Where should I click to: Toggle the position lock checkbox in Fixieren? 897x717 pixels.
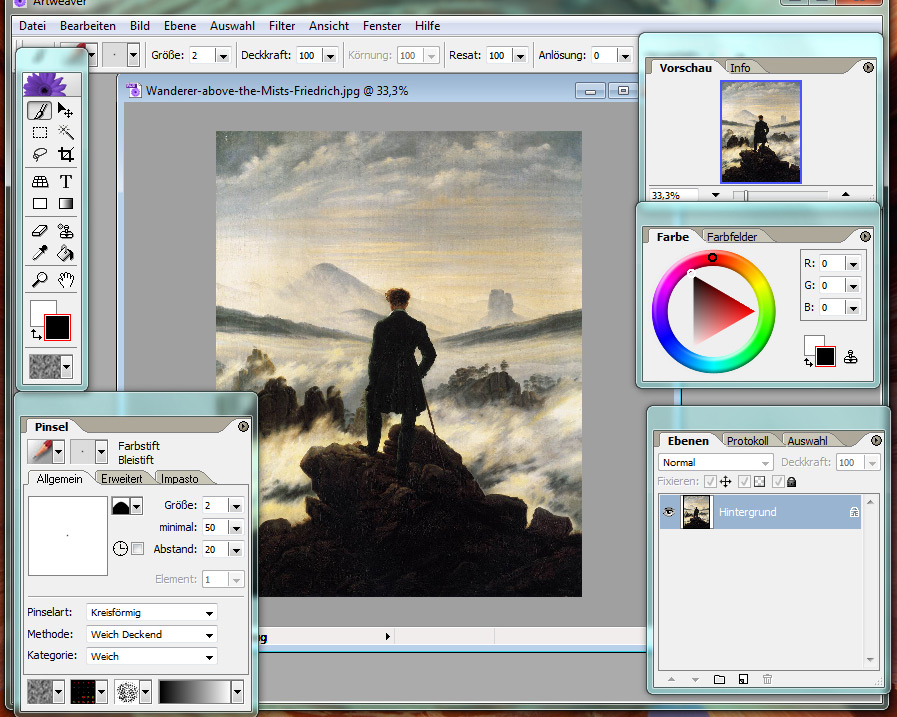[x=710, y=481]
